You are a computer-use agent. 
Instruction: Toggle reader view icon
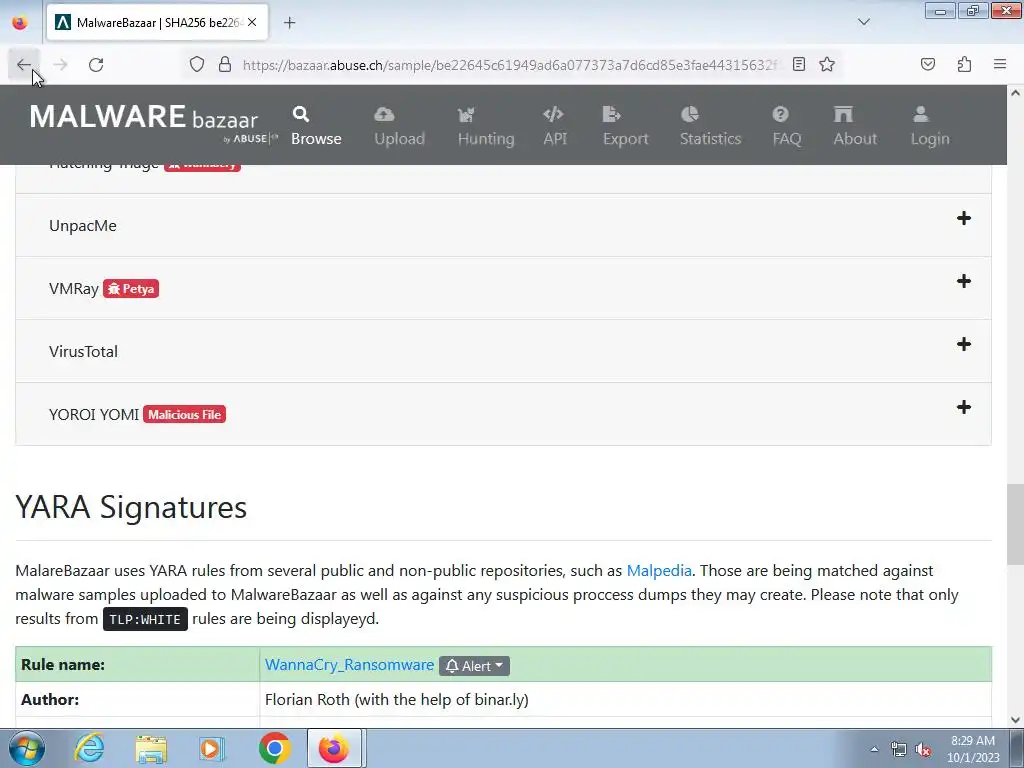tap(799, 64)
